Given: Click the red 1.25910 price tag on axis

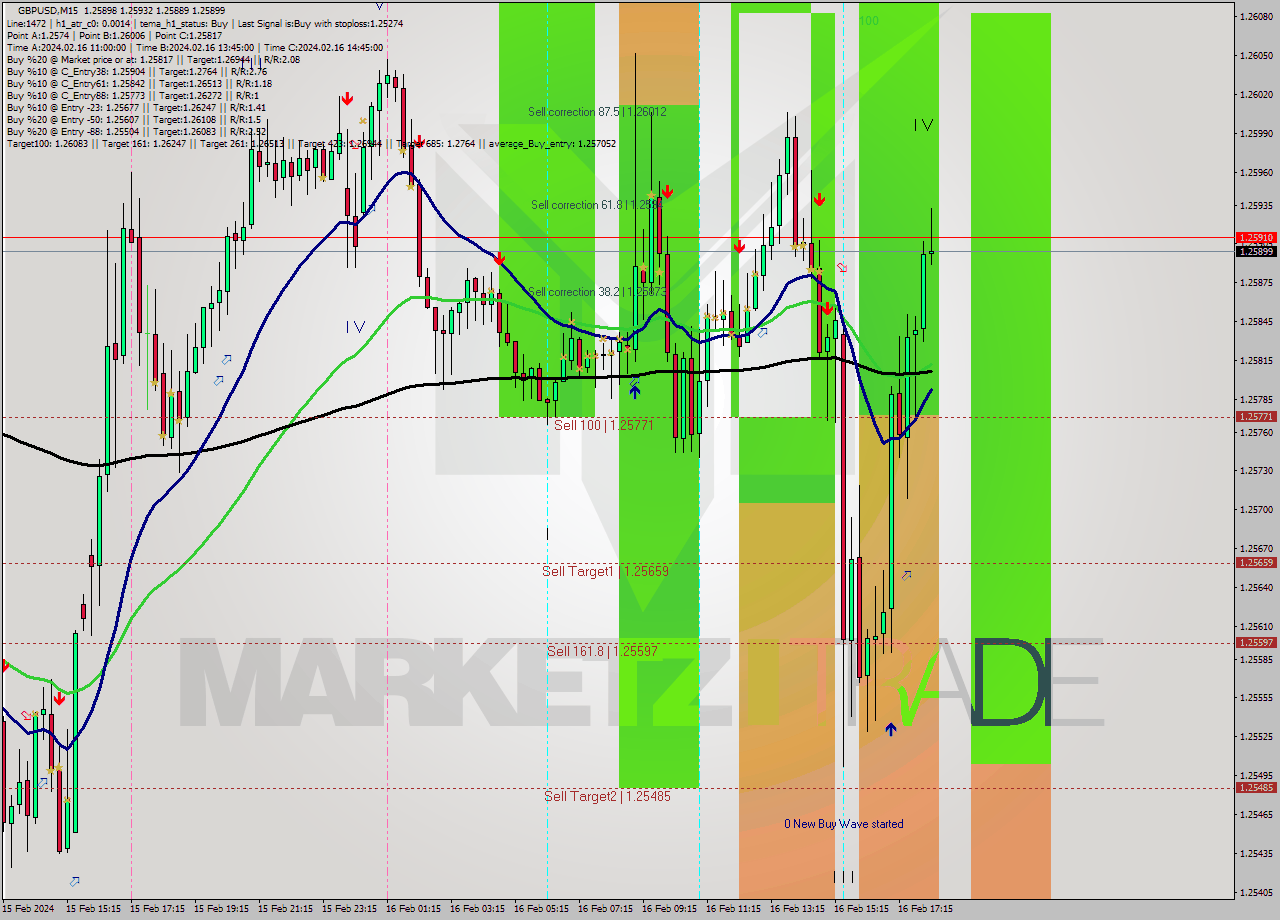Looking at the screenshot, I should [x=1256, y=238].
